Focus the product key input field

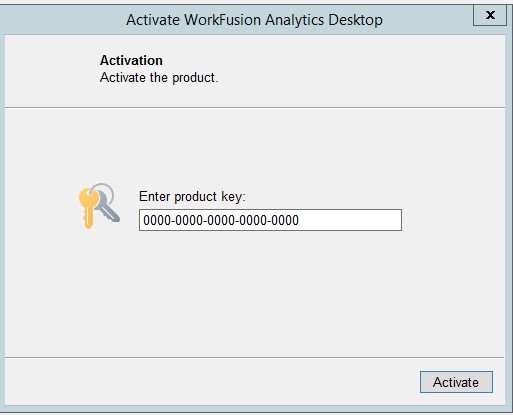(x=270, y=220)
